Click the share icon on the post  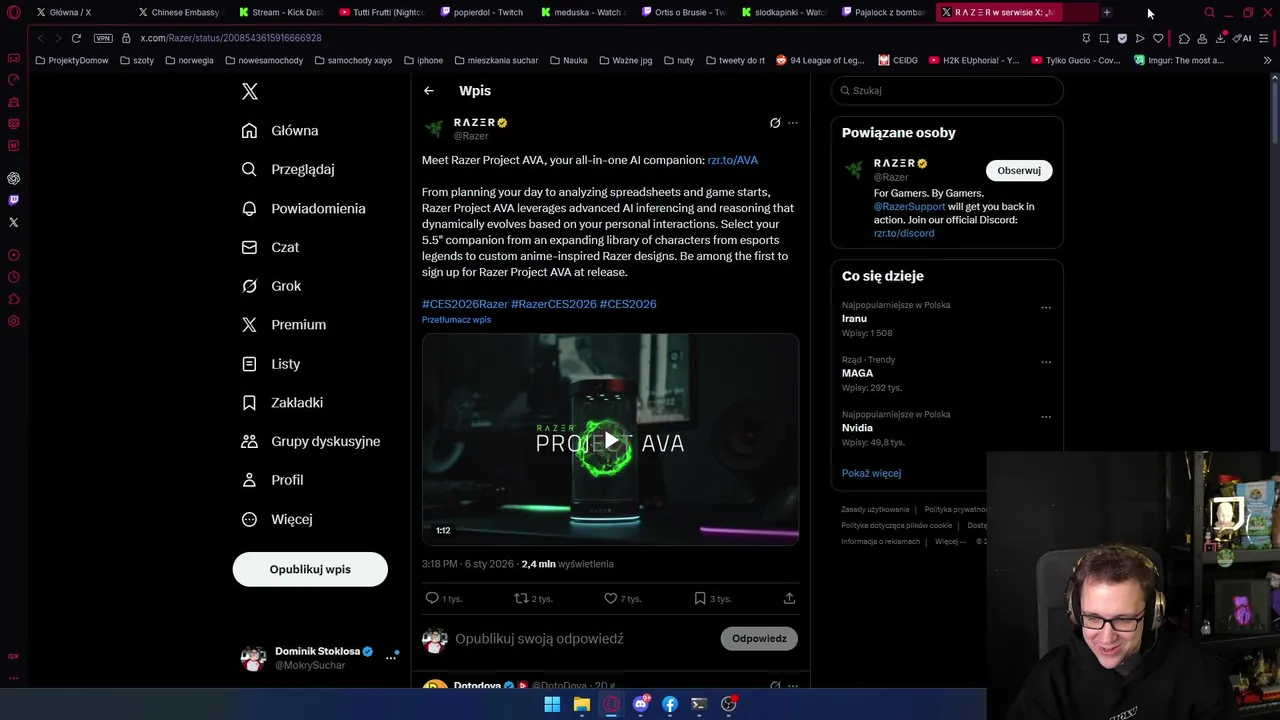tap(789, 598)
